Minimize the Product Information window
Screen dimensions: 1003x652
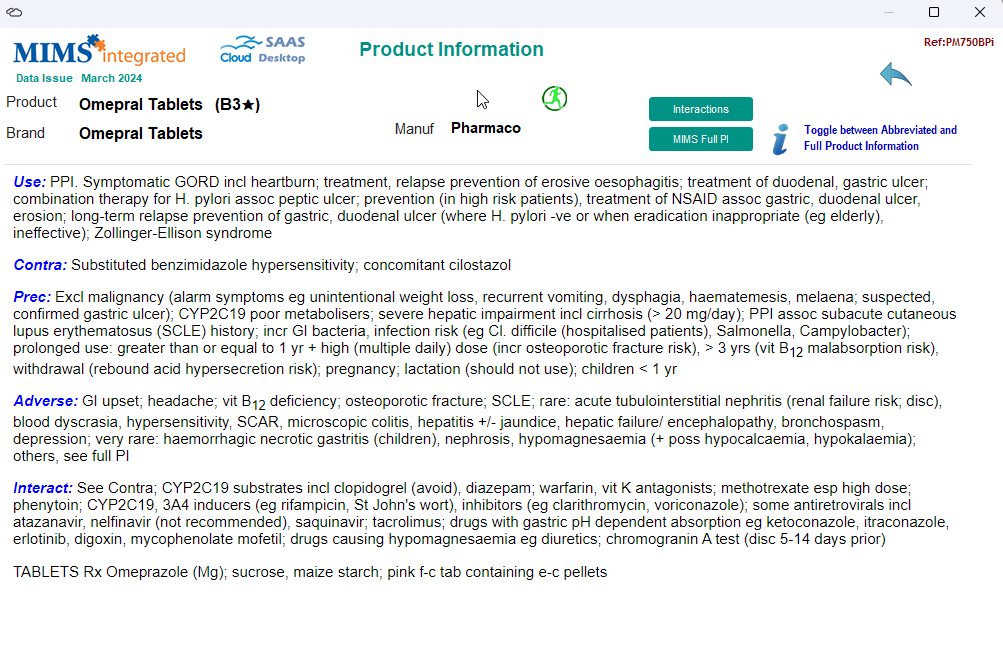click(888, 12)
